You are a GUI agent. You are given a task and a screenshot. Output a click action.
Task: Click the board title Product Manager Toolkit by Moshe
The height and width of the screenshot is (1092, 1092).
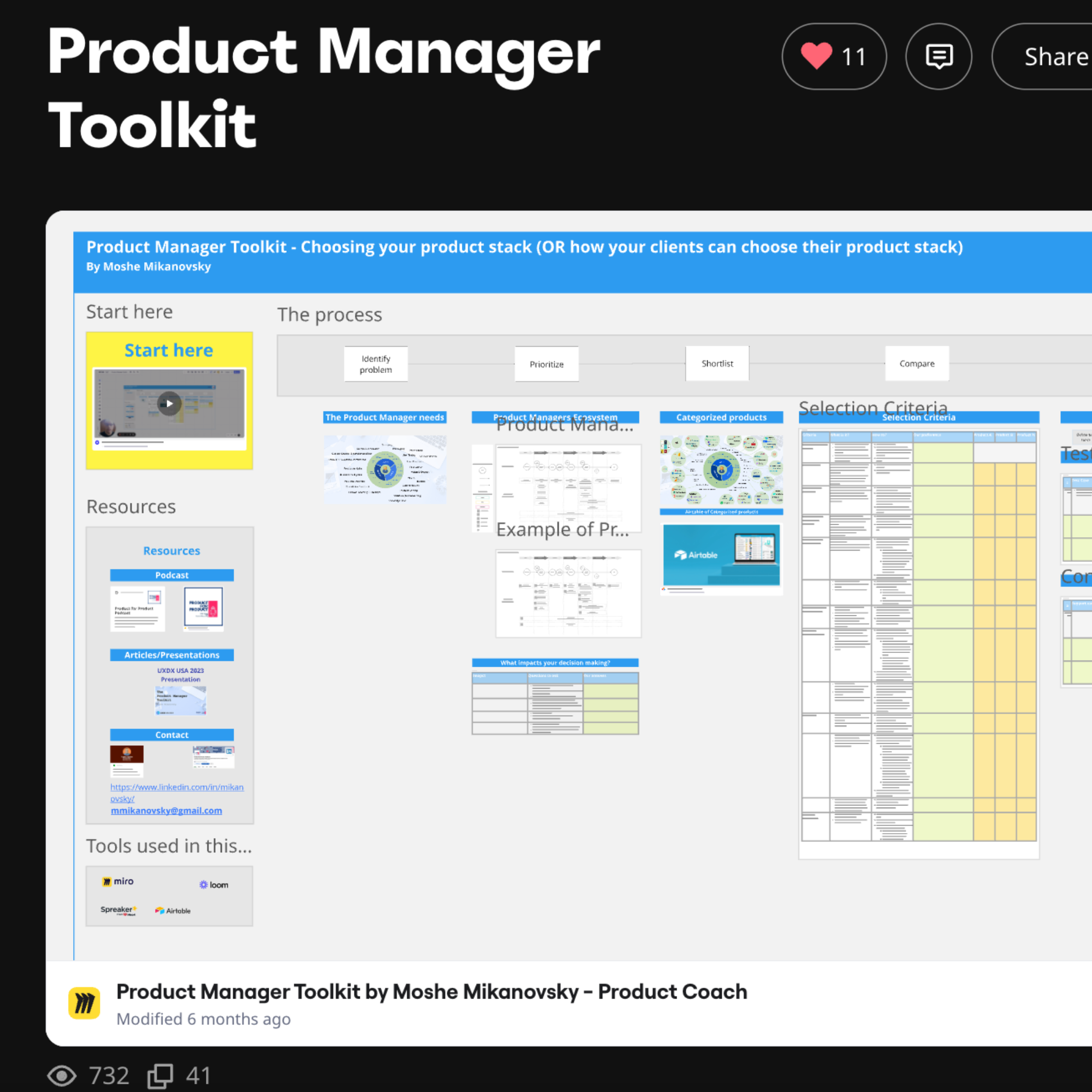(x=432, y=992)
